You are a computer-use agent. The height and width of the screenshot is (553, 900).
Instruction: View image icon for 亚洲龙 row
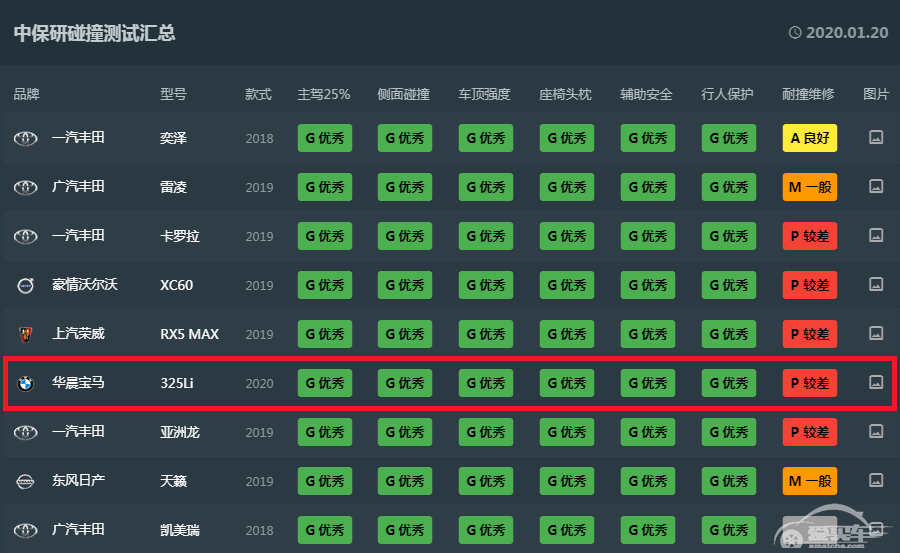click(x=876, y=431)
